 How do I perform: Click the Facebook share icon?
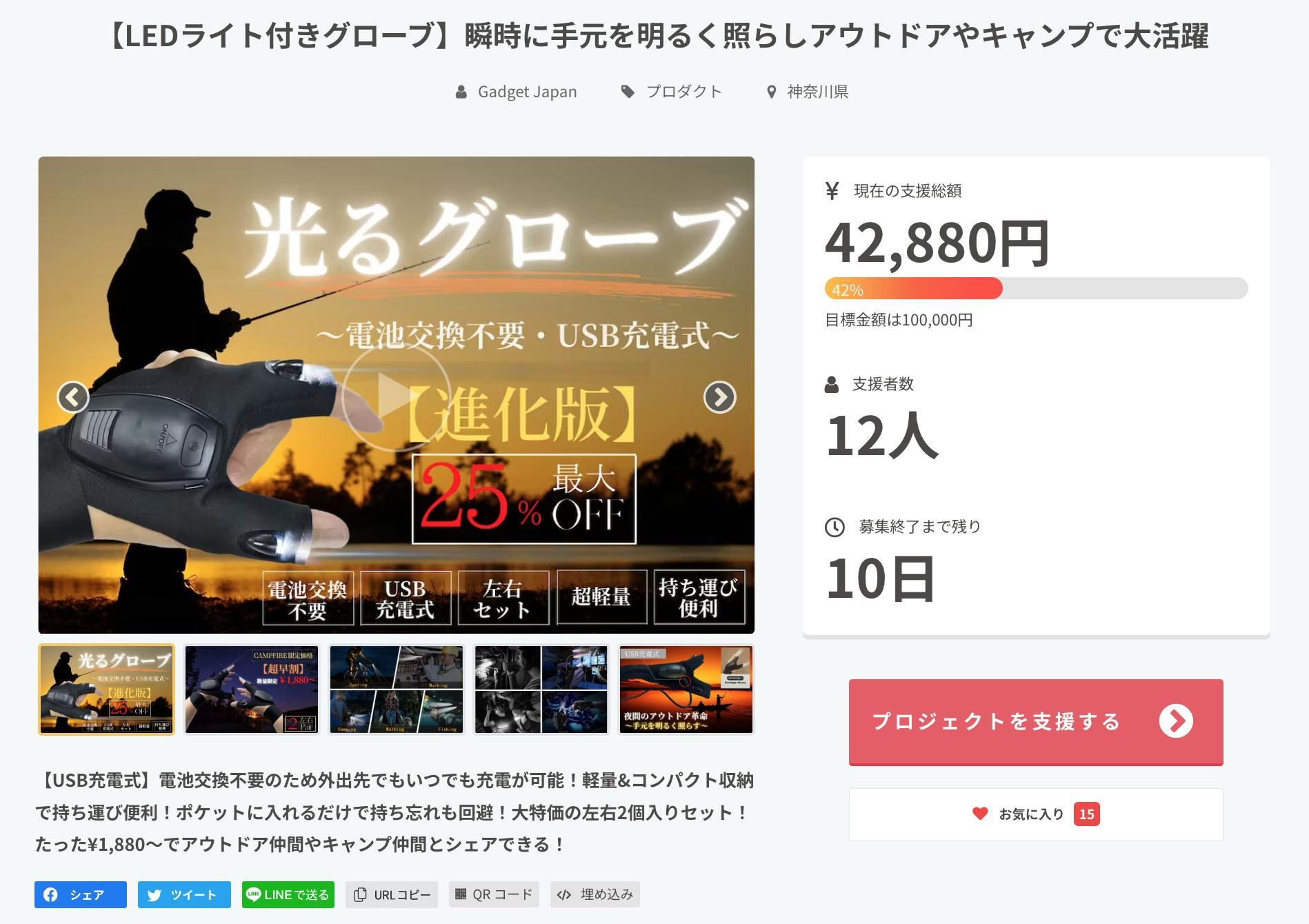(51, 894)
